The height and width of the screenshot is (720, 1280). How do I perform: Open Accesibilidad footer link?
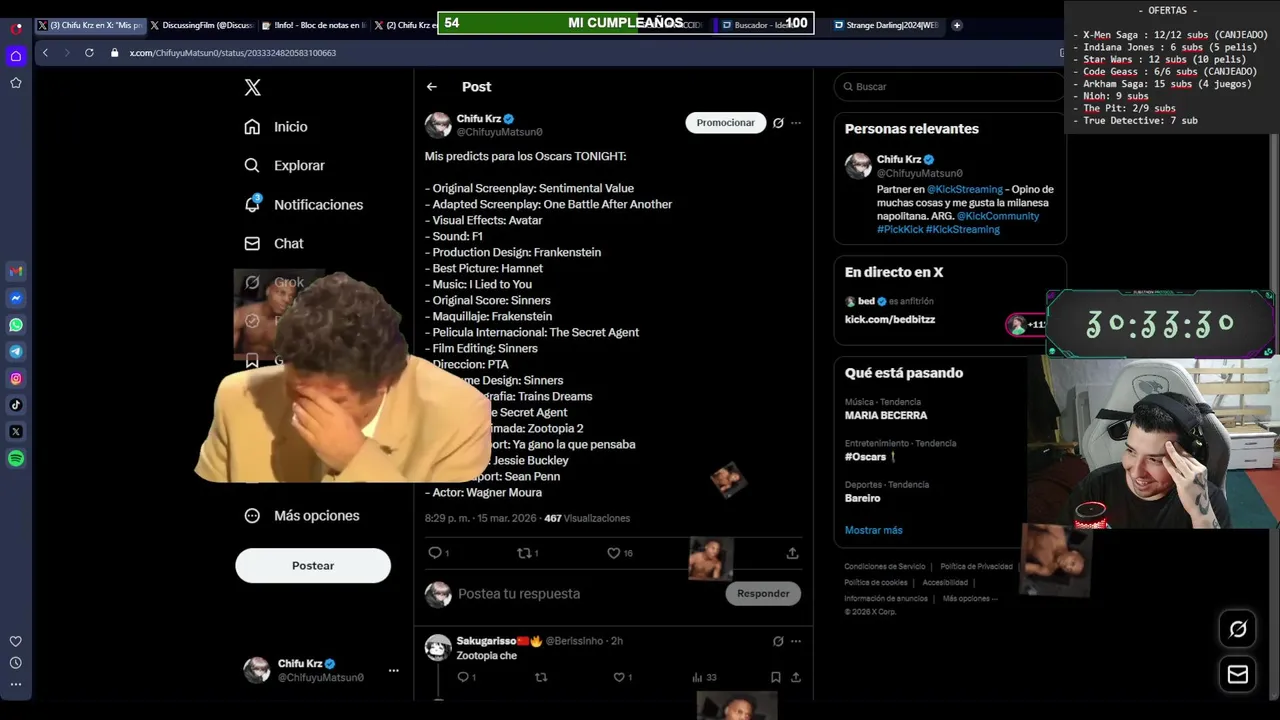[945, 583]
